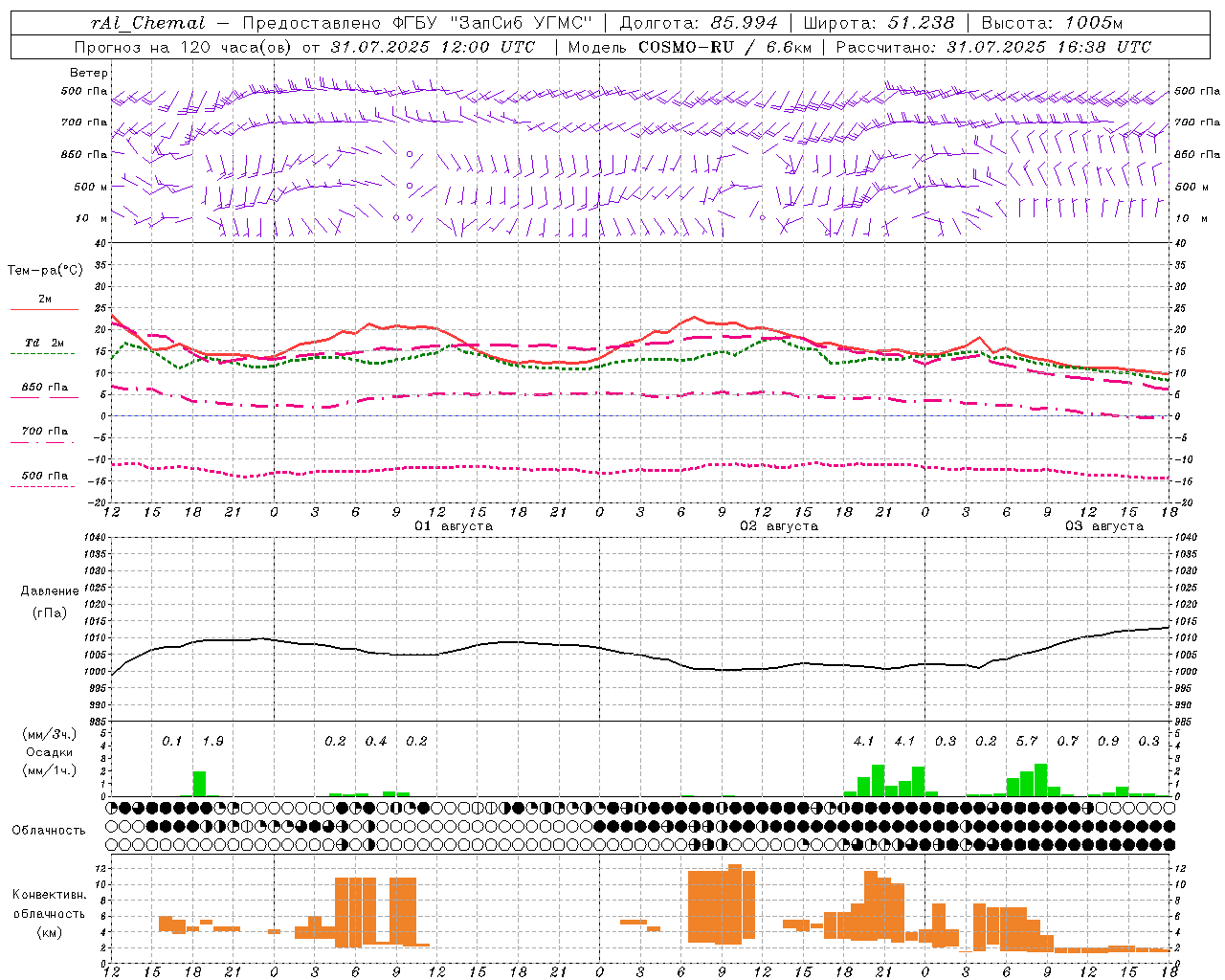Screen dimensions: 1225x980
Task: Click the '700 гПа' dash-dot temperature legend entry
Action: pos(44,432)
